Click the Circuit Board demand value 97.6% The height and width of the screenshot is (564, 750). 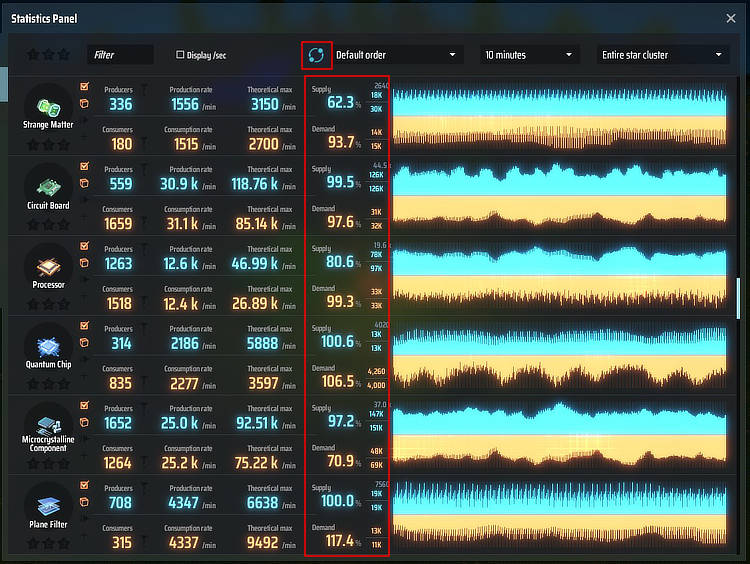[x=343, y=222]
